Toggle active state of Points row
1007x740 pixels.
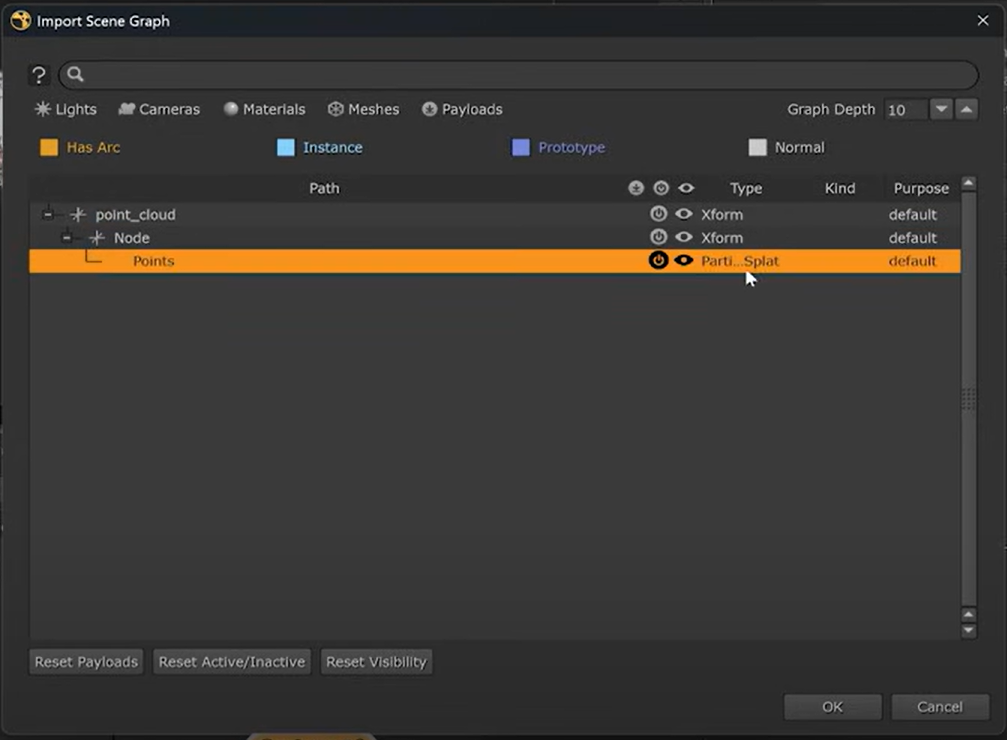coord(658,261)
